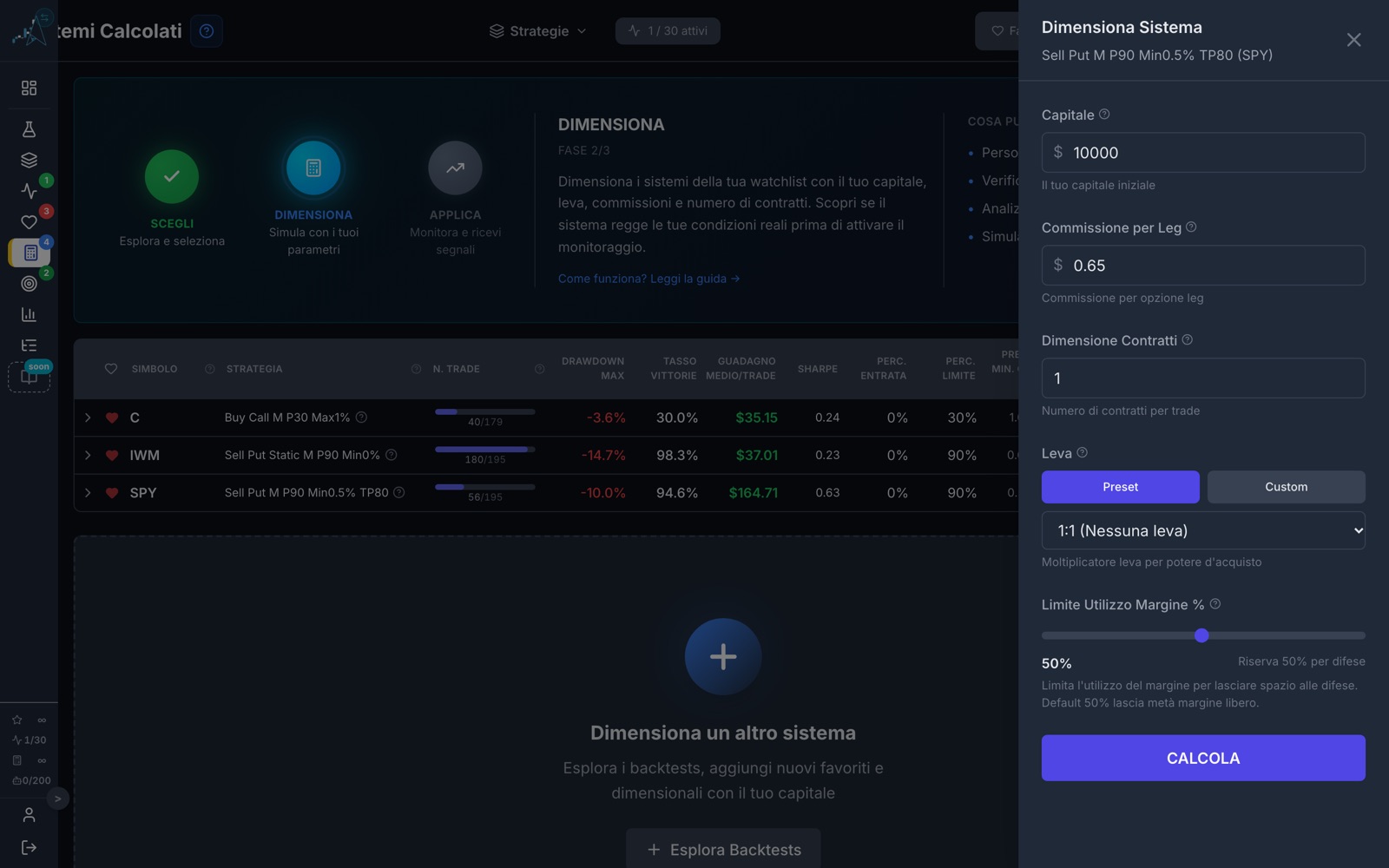Viewport: 1389px width, 868px height.
Task: Expand the C strategy row
Action: click(88, 418)
